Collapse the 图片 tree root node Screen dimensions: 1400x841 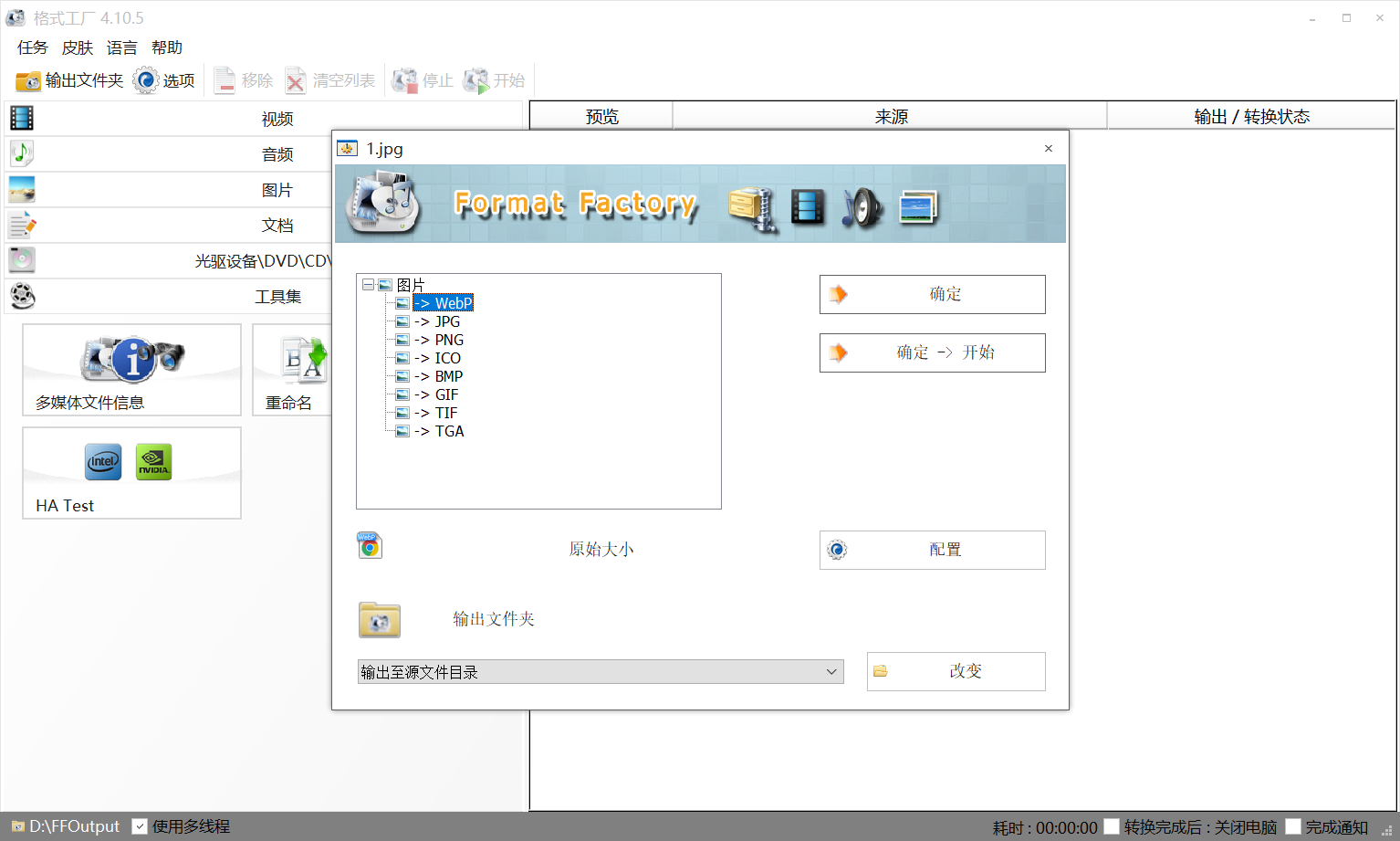(368, 285)
